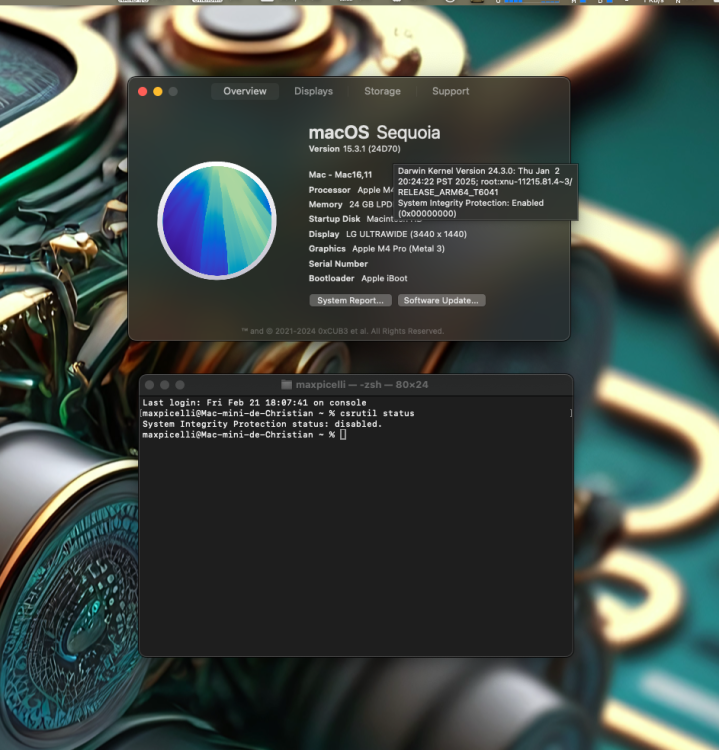The height and width of the screenshot is (750, 719).
Task: Minimize the About window with yellow button
Action: pos(158,91)
